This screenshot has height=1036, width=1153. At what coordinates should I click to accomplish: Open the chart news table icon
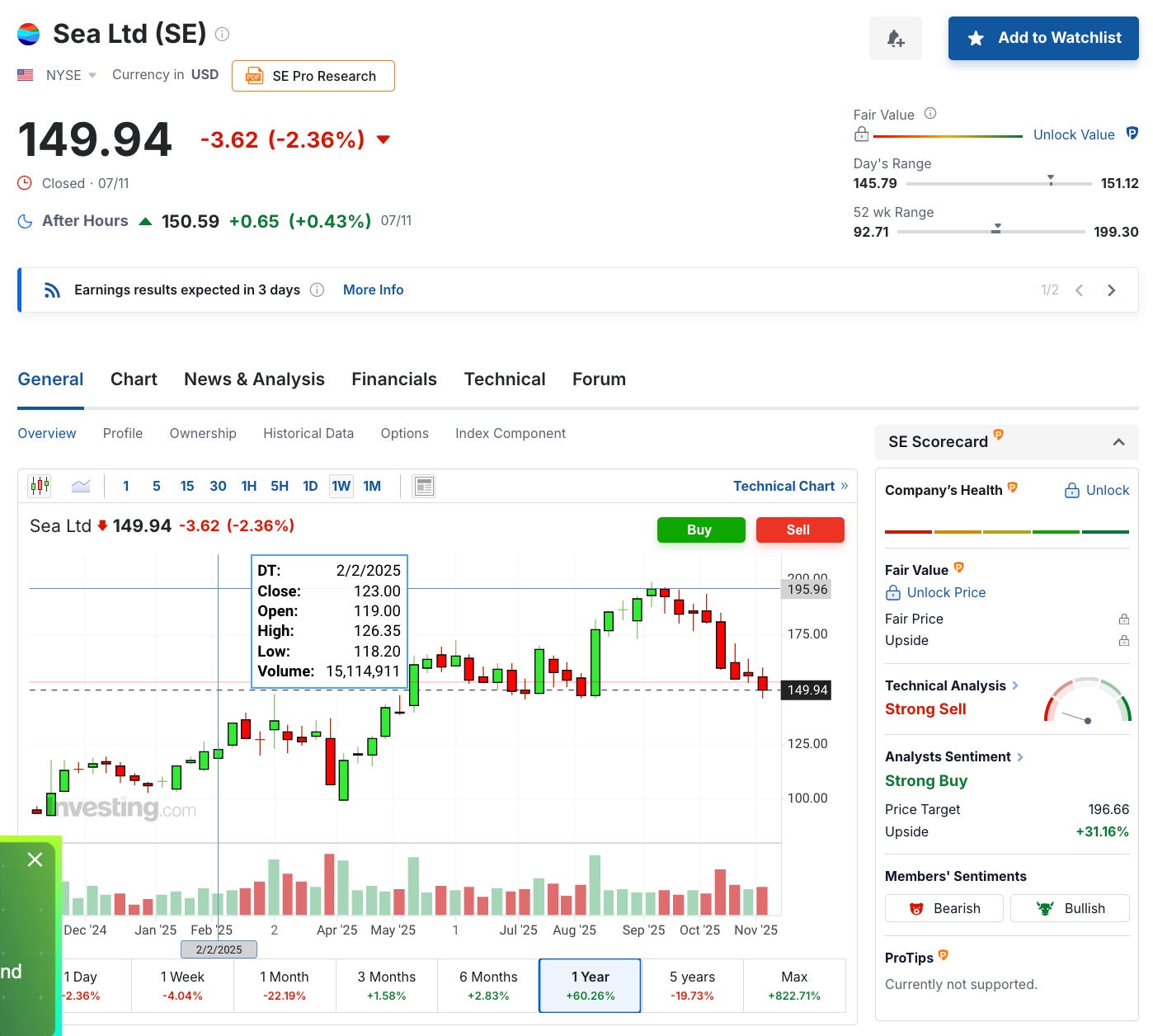424,486
